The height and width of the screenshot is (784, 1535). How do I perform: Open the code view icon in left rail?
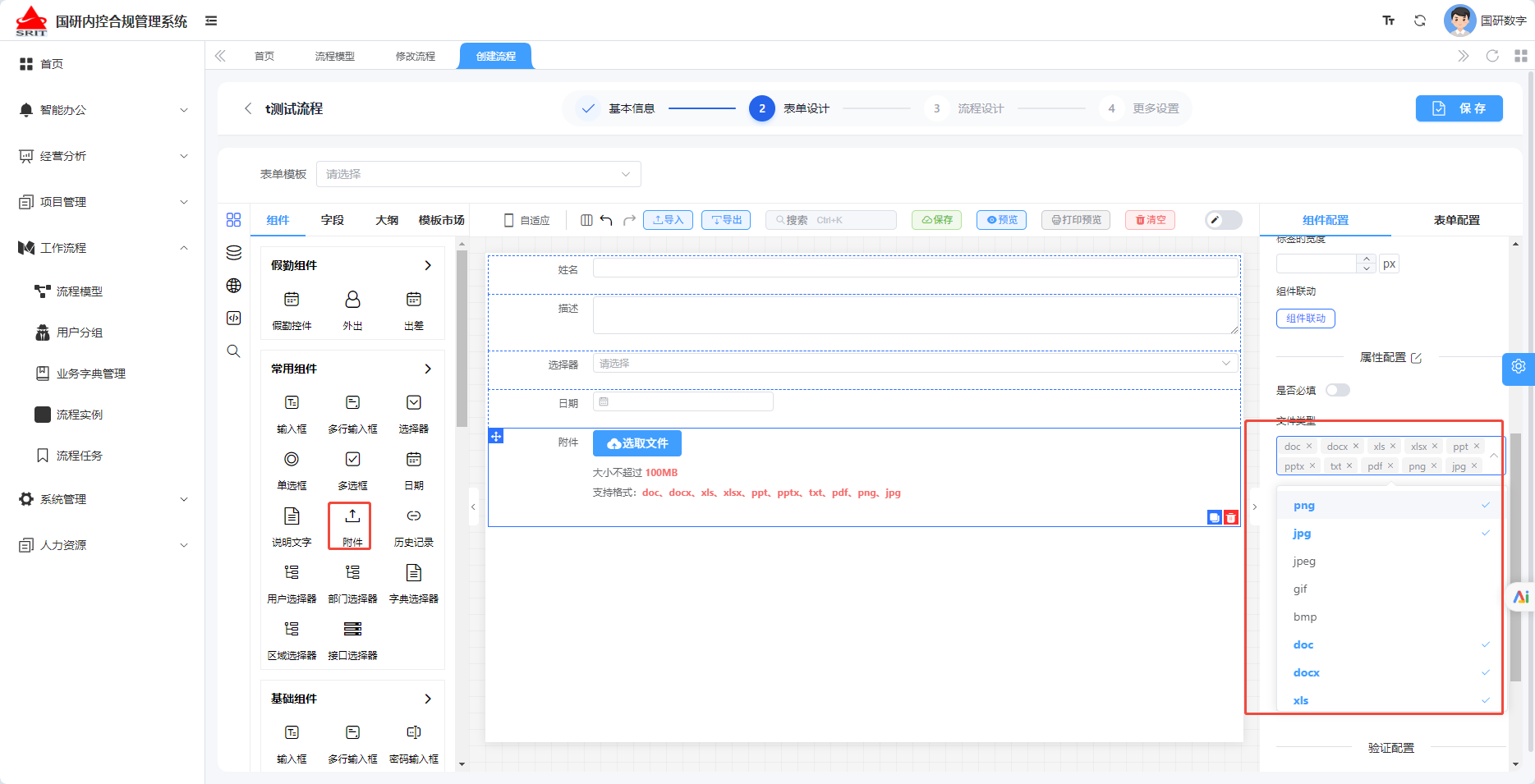click(x=233, y=318)
